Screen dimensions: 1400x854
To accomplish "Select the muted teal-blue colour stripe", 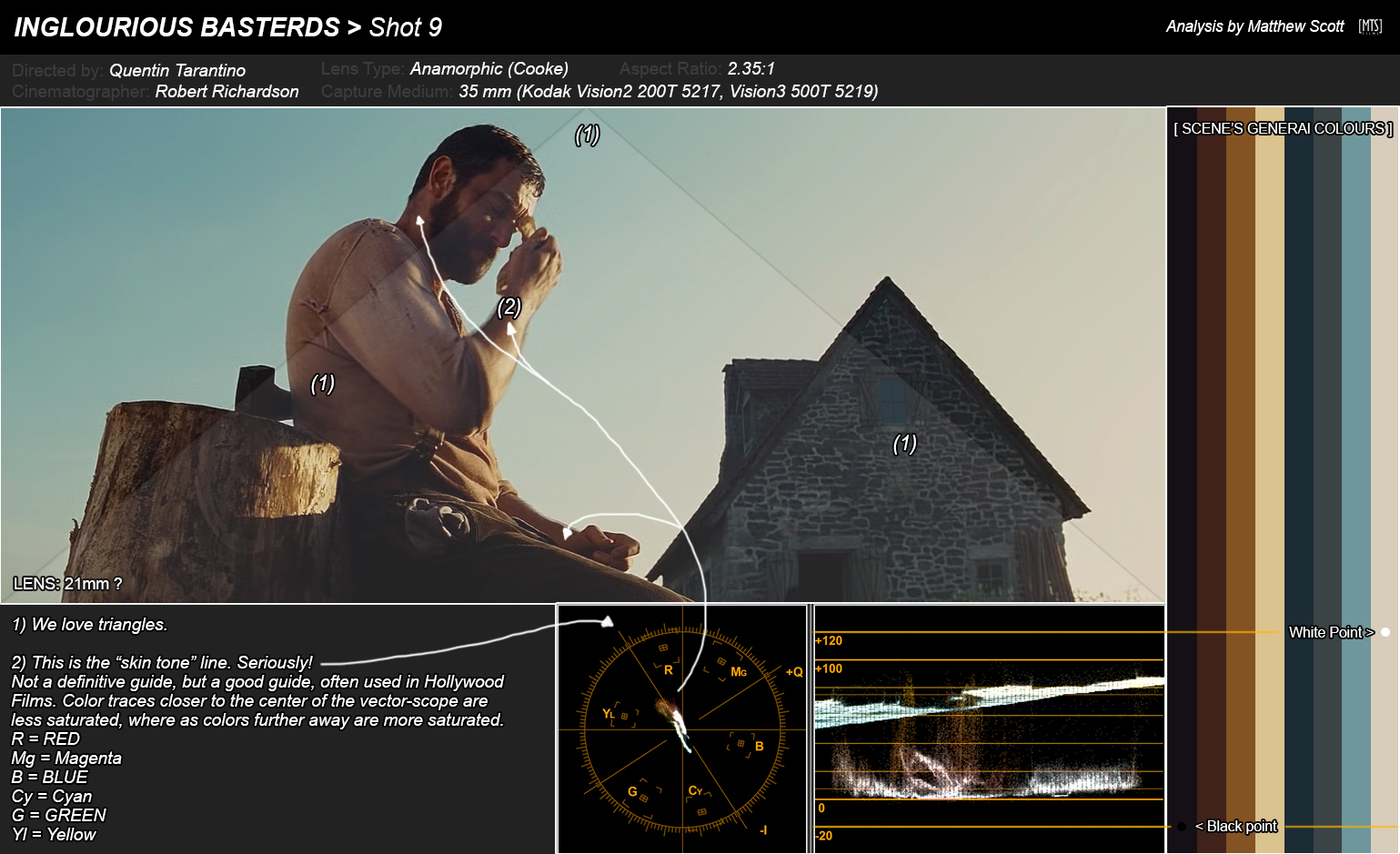I will (1356, 480).
